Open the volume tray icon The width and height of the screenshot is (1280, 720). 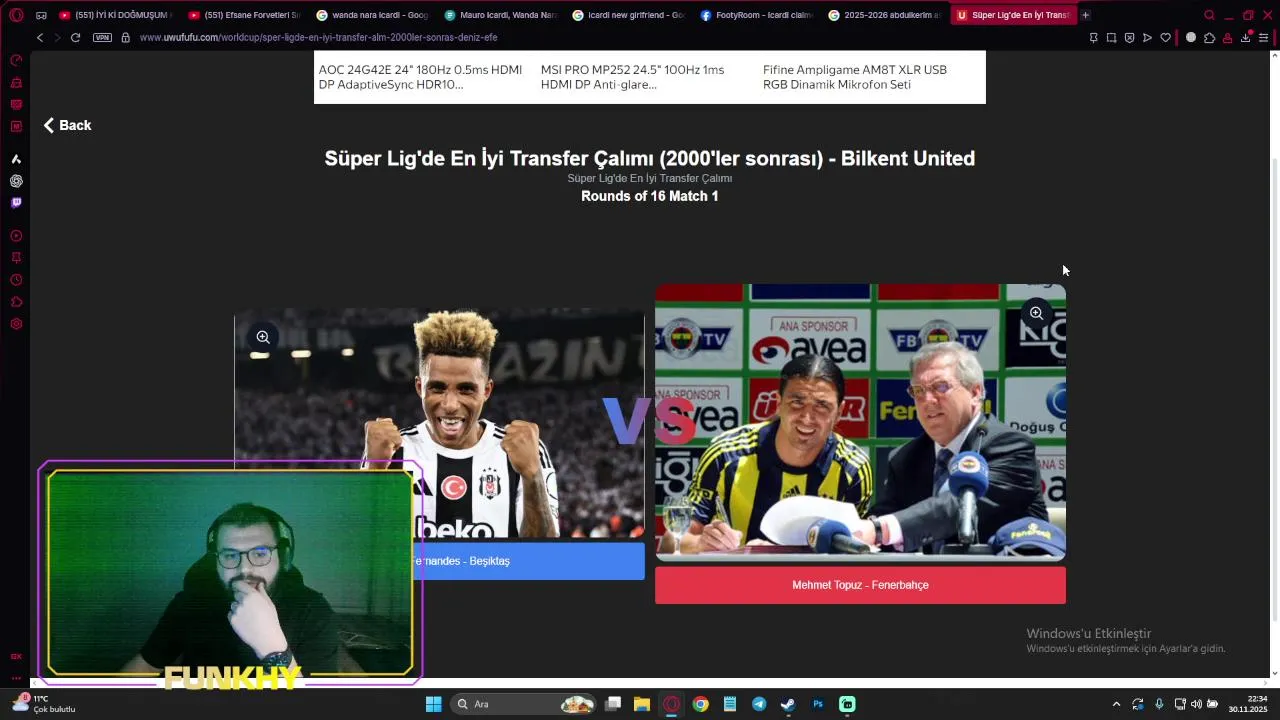tap(1196, 704)
